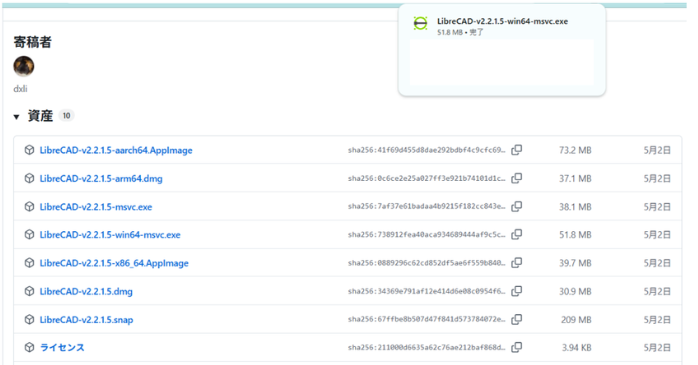Download LibreCAD-v2.2.1.5.dmg

[x=86, y=292]
